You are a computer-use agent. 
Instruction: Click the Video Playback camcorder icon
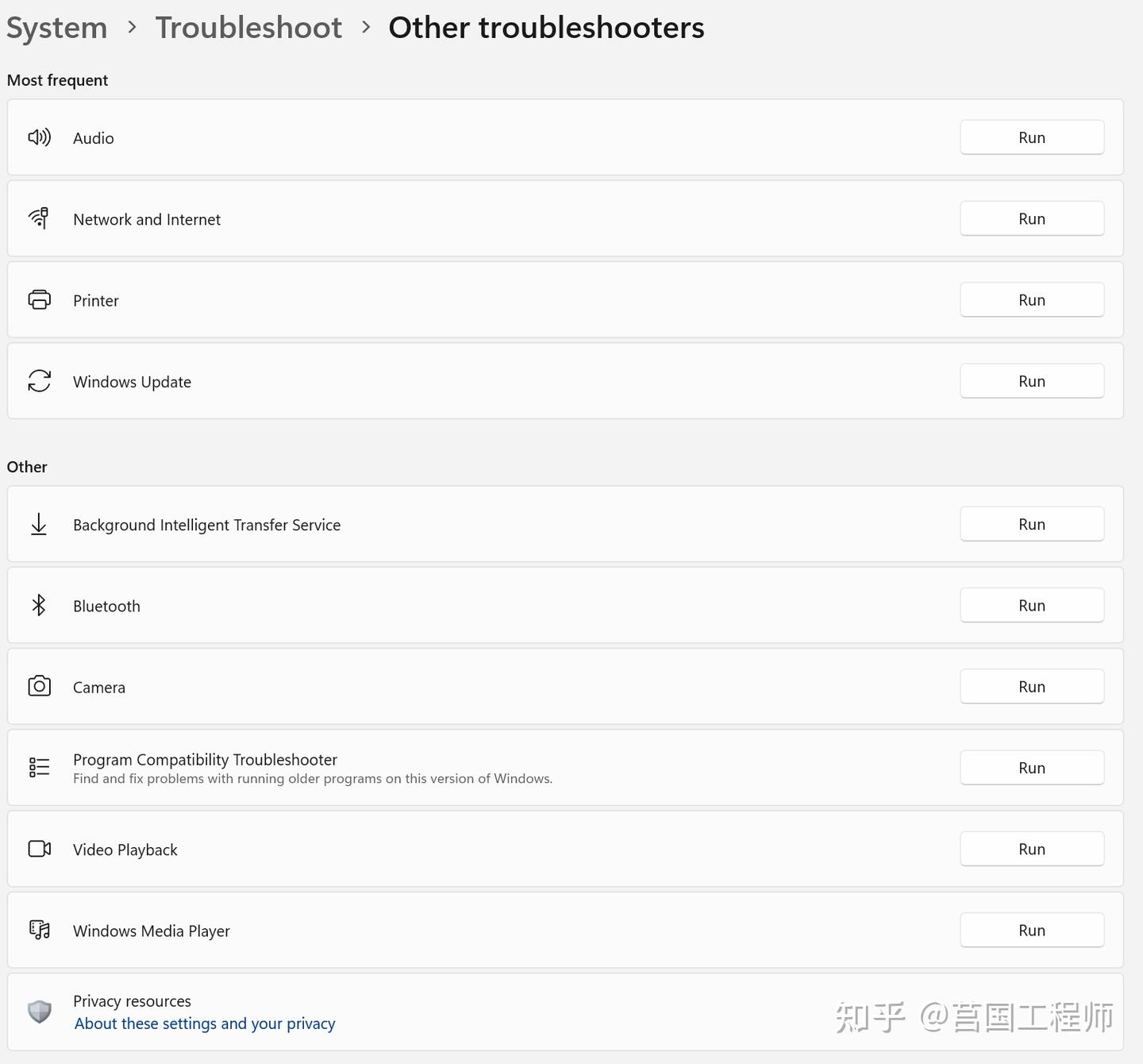(39, 849)
